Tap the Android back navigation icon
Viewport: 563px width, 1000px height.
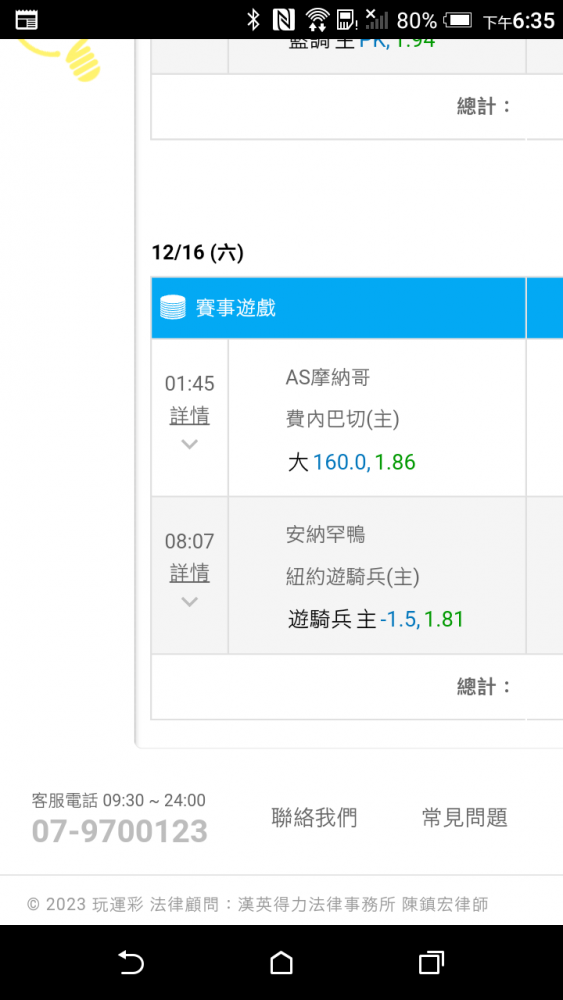(x=131, y=962)
